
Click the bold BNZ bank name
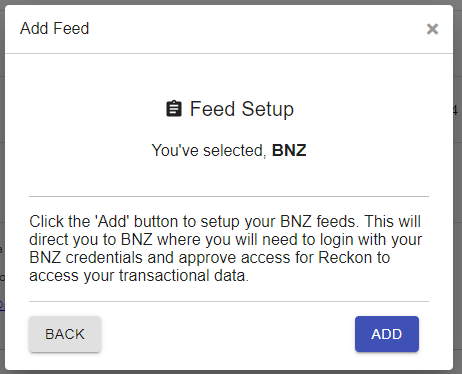[x=289, y=150]
